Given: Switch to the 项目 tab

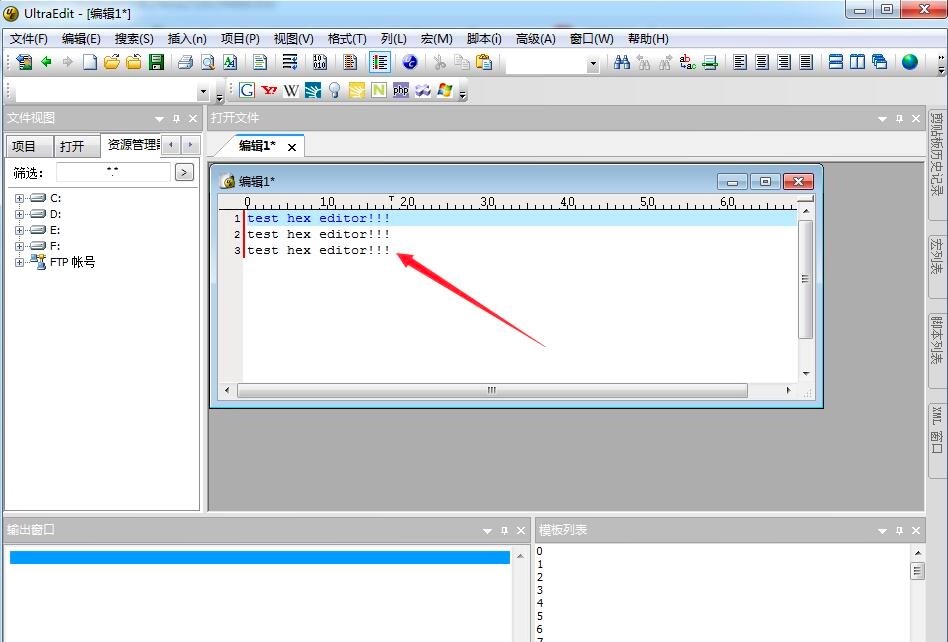Looking at the screenshot, I should pyautogui.click(x=24, y=146).
